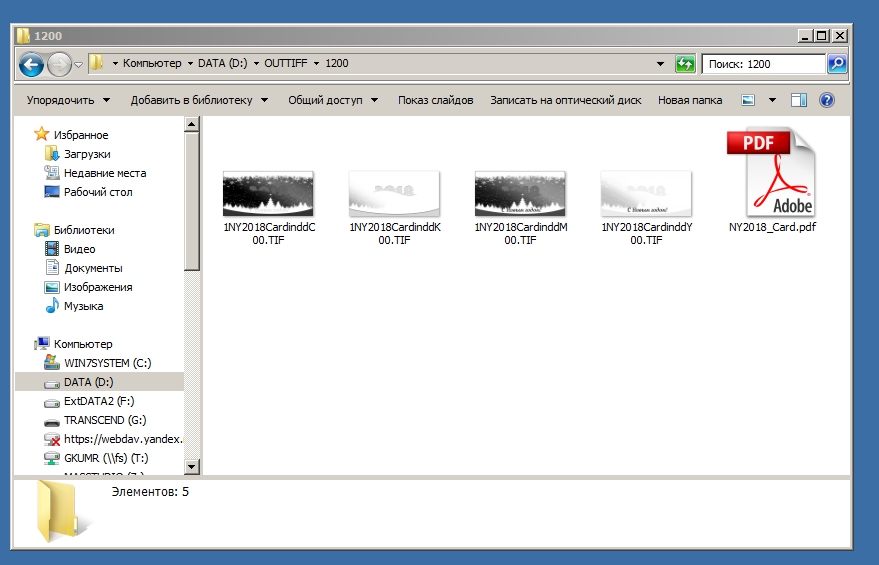Click navigation pane scroll up arrow

coord(192,124)
